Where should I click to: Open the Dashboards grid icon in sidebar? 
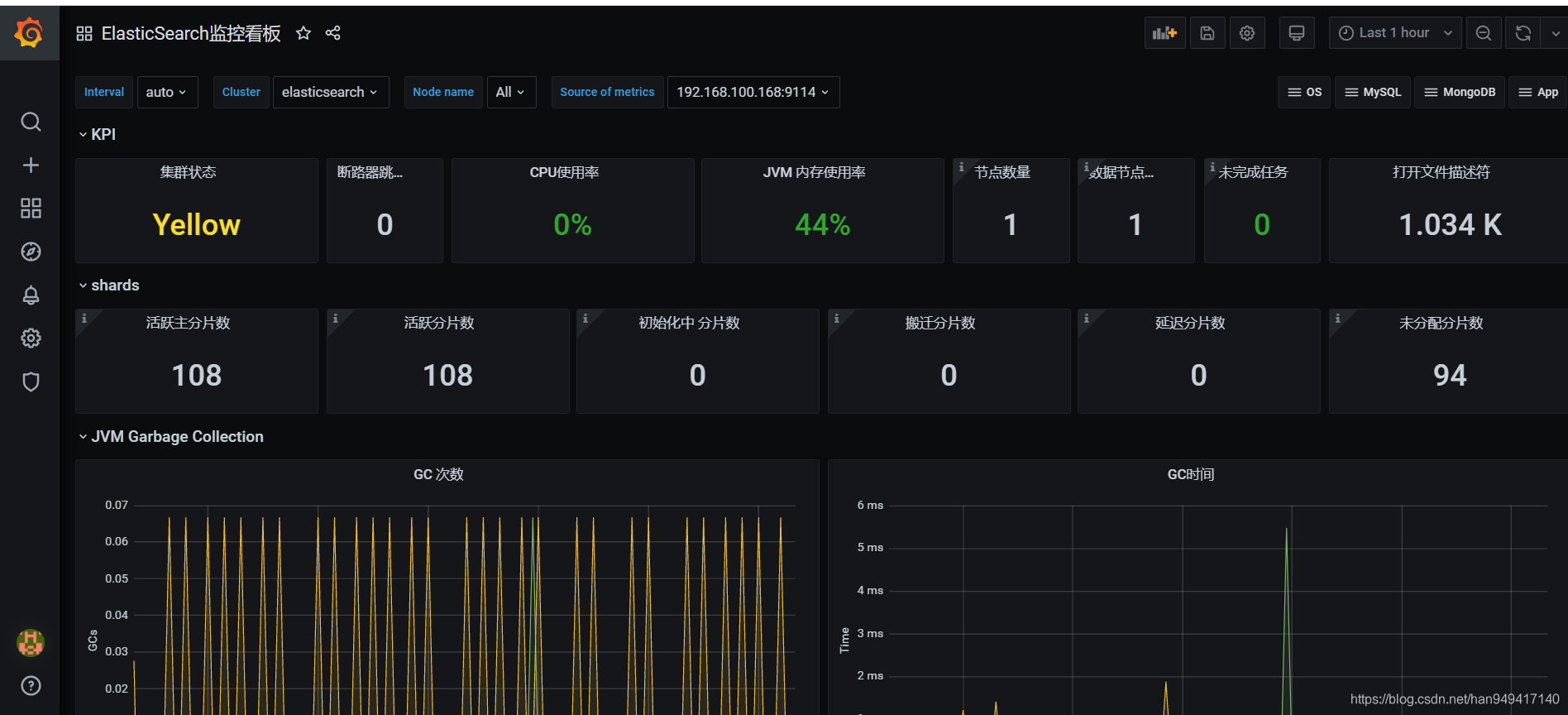(31, 208)
